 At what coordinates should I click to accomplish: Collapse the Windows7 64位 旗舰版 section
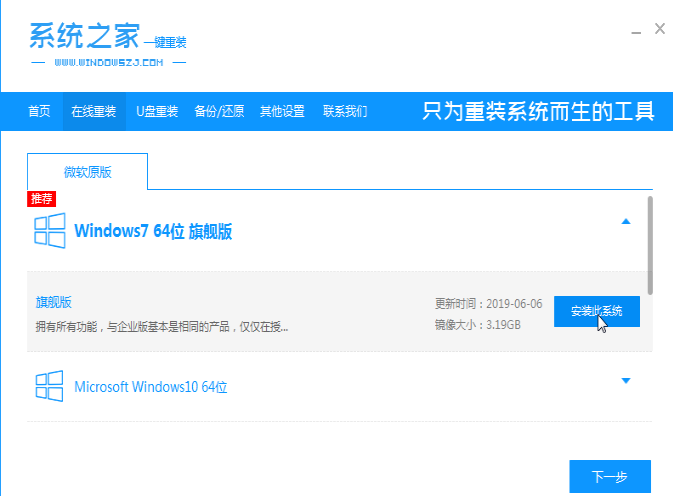[626, 221]
